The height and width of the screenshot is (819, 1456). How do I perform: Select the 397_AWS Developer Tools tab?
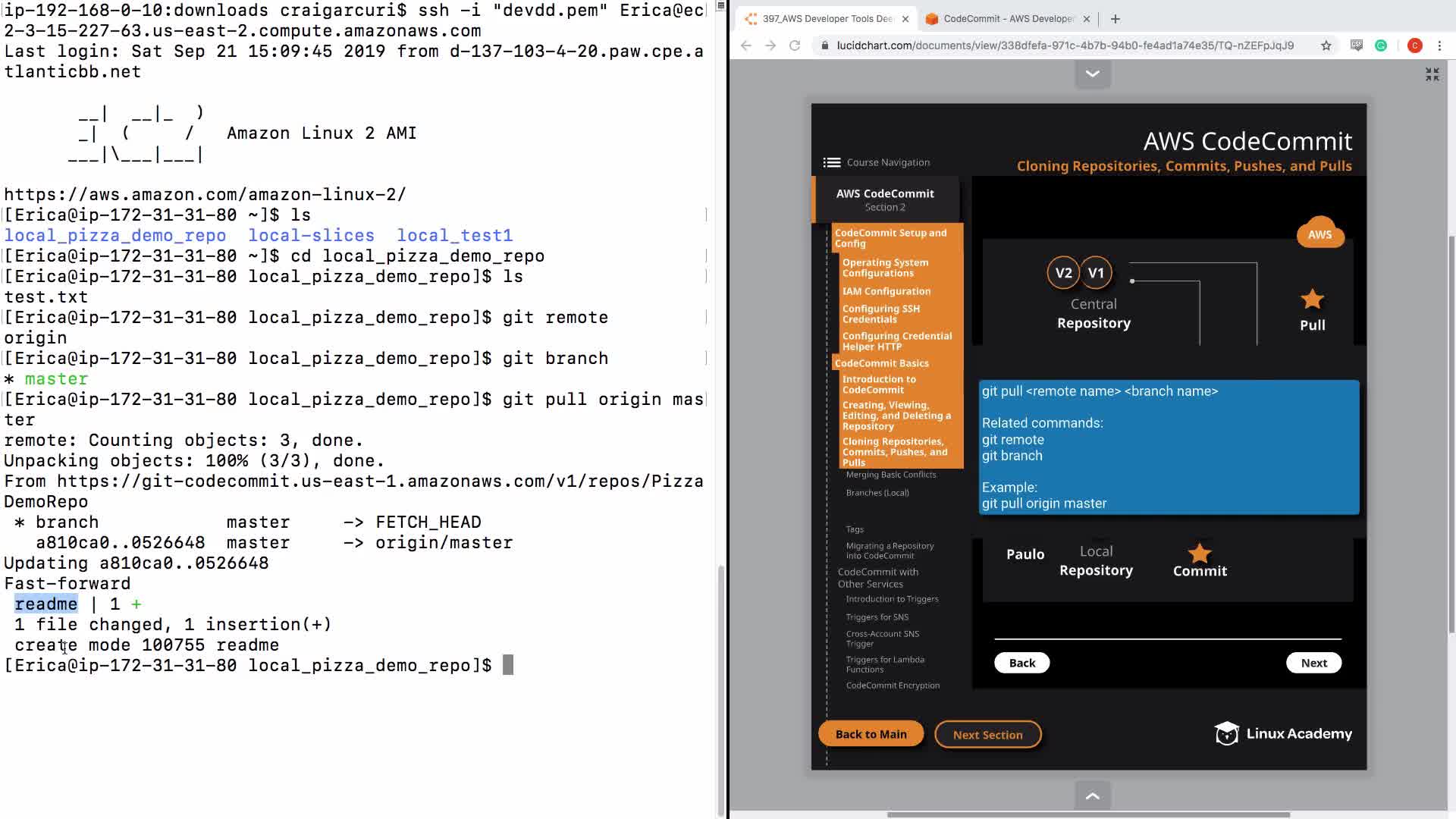[x=827, y=19]
